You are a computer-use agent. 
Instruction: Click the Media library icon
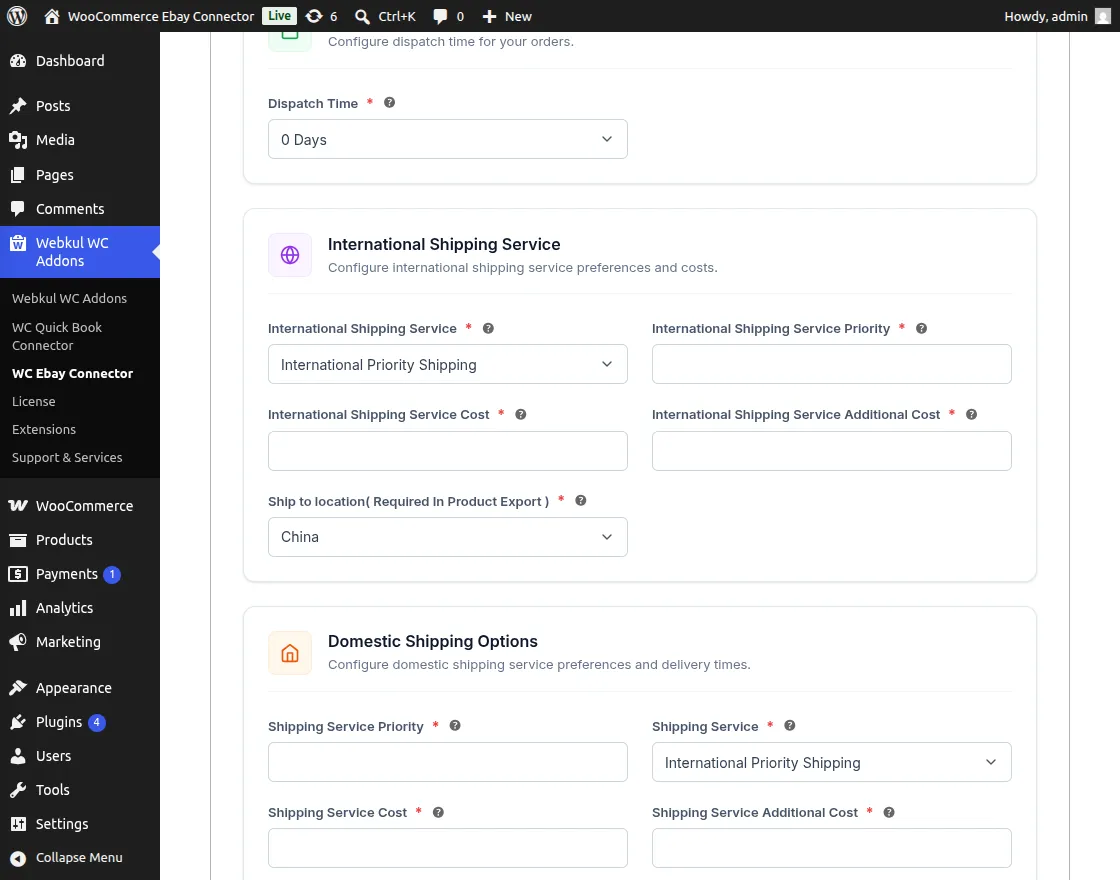click(x=18, y=140)
